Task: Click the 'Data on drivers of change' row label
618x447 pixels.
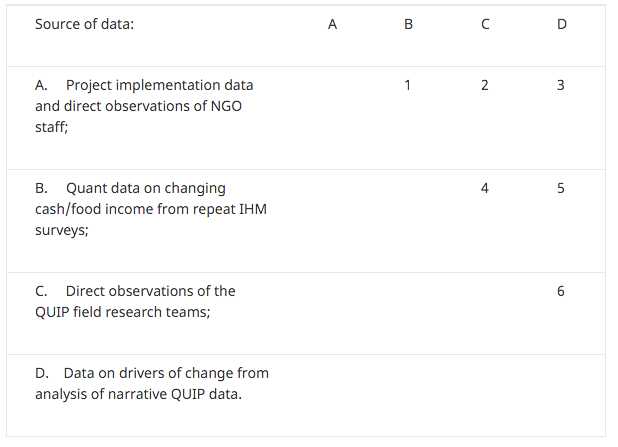Action: tap(152, 384)
